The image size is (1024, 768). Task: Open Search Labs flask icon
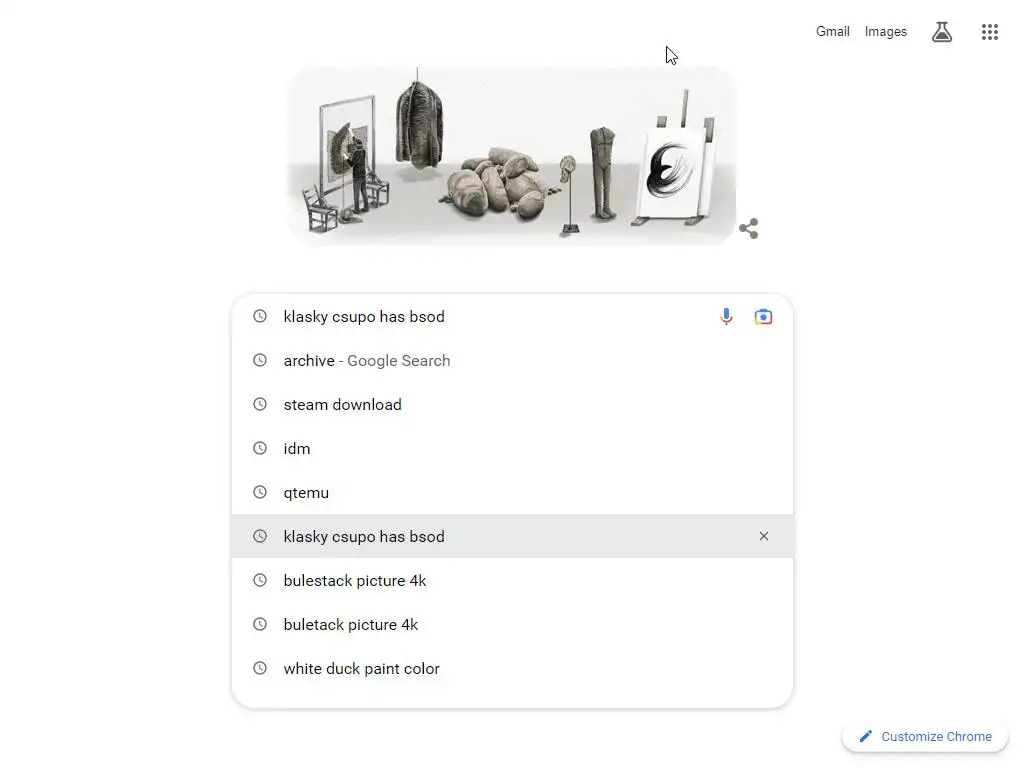click(x=941, y=31)
